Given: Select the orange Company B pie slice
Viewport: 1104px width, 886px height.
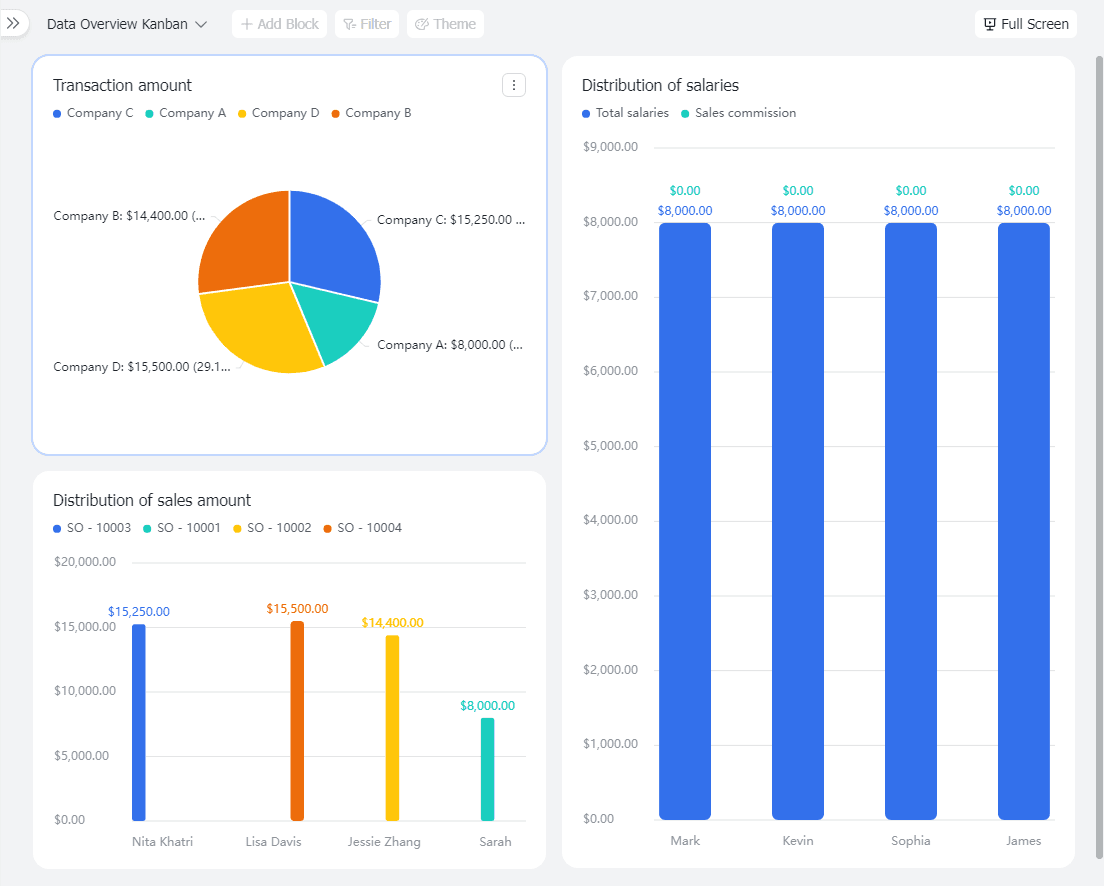Looking at the screenshot, I should tap(246, 243).
